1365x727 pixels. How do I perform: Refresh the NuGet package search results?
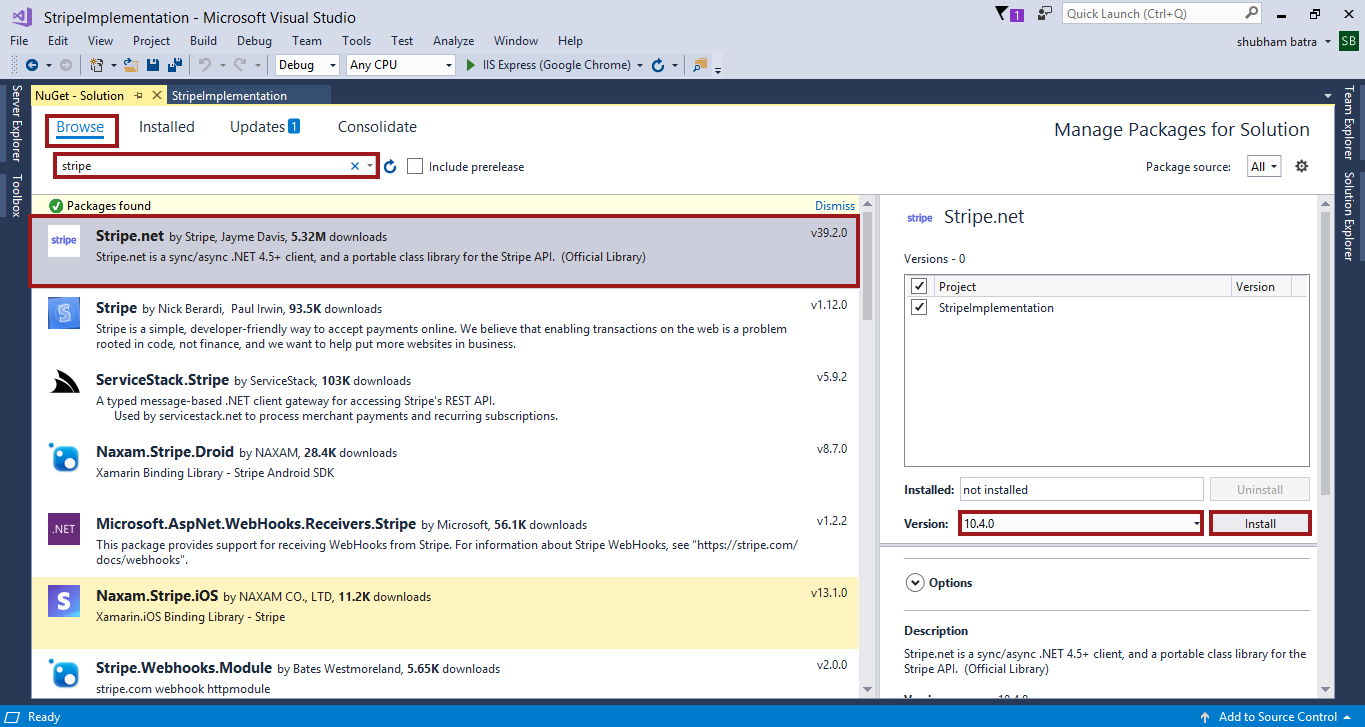point(390,166)
